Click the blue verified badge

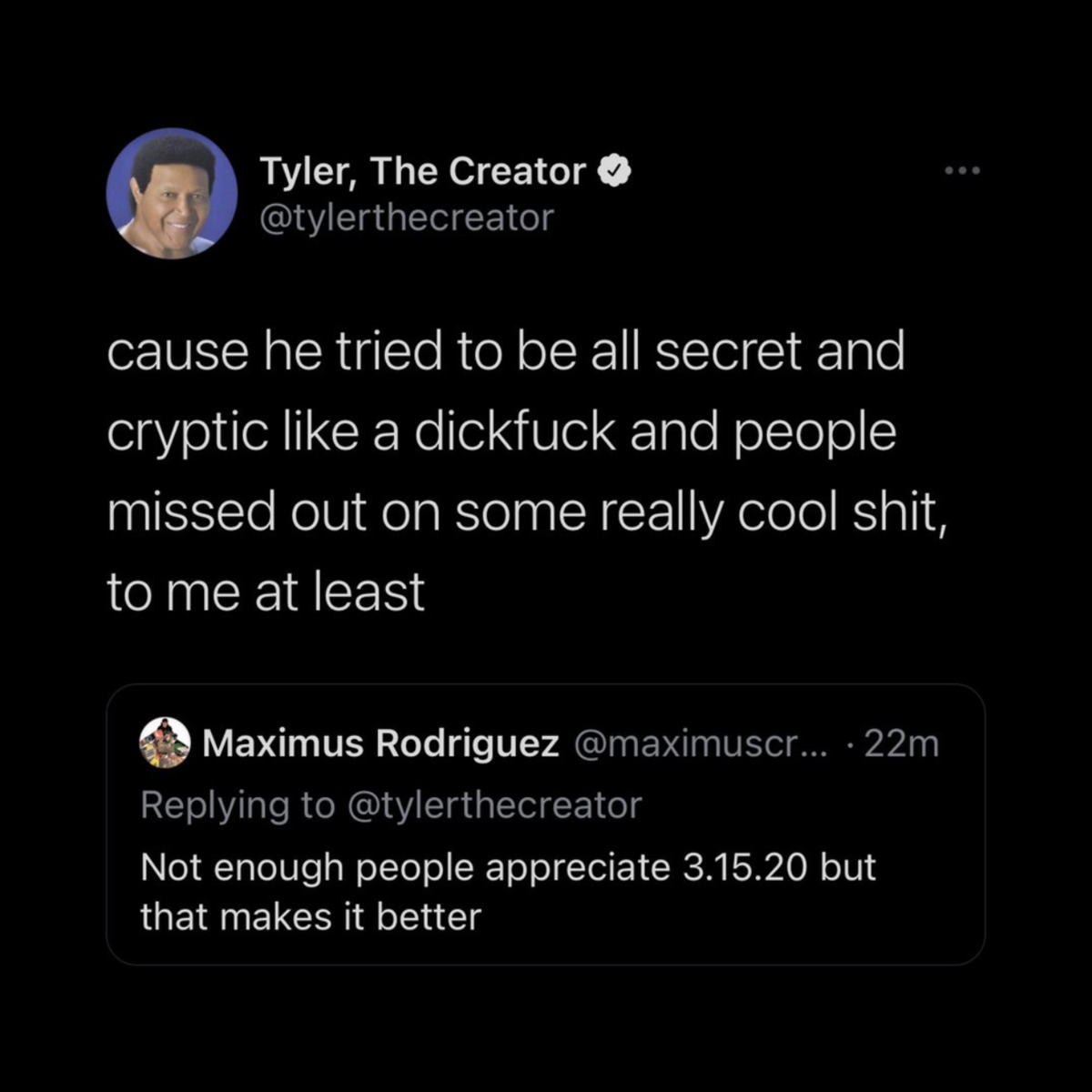click(616, 171)
